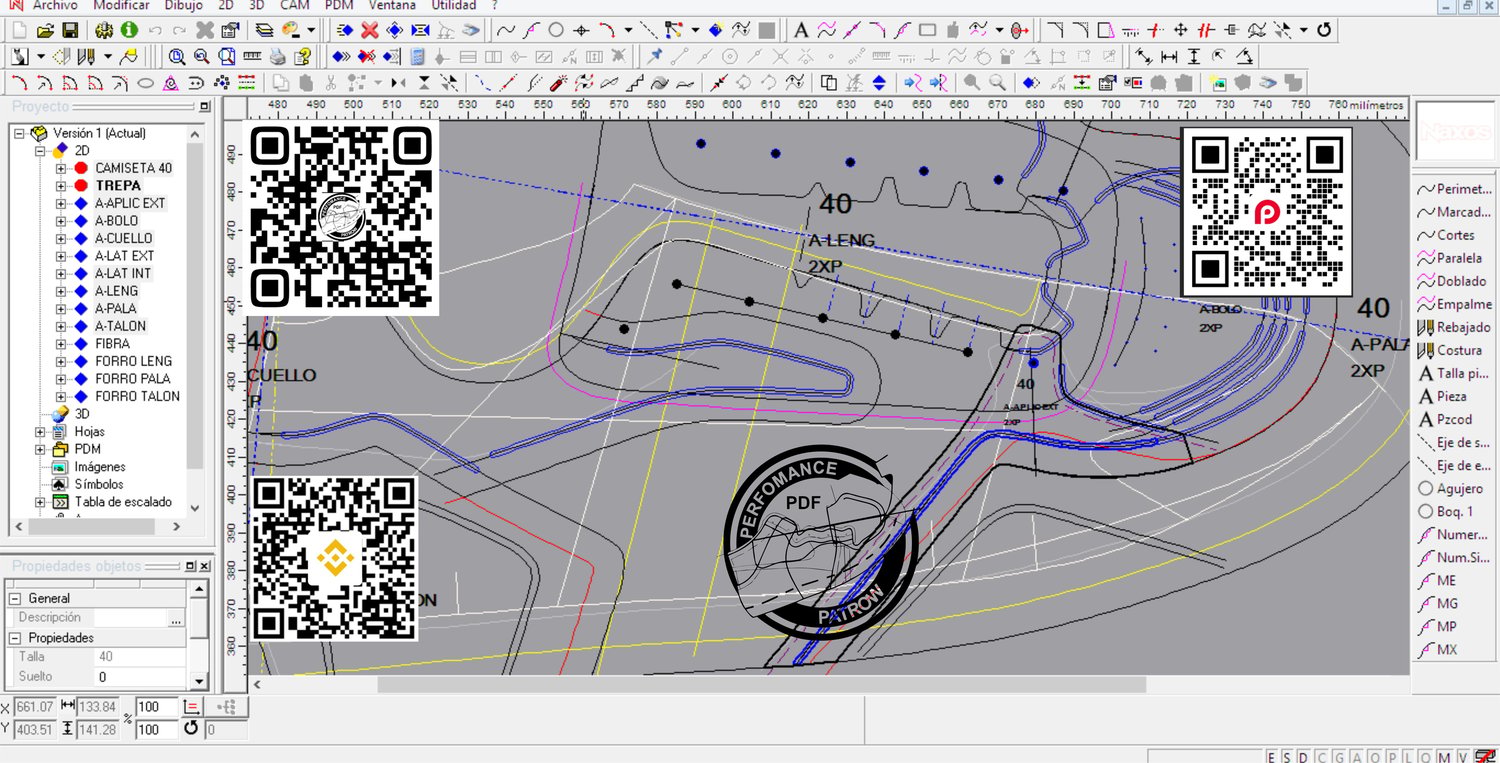The height and width of the screenshot is (763, 1500).
Task: Click the printer icon
Action: click(x=278, y=56)
